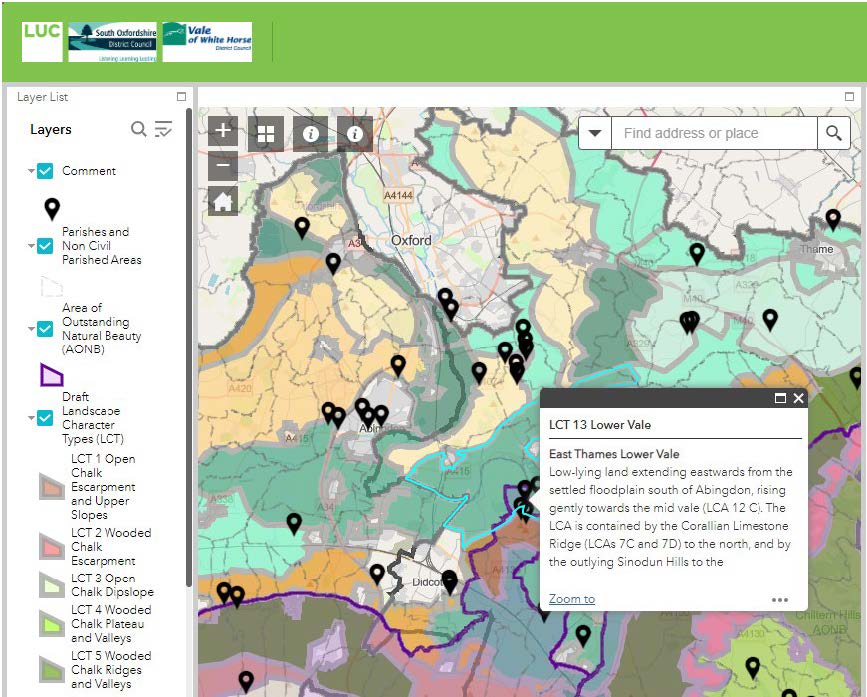Open popup more options ellipsis menu
867x697 pixels.
(x=780, y=600)
